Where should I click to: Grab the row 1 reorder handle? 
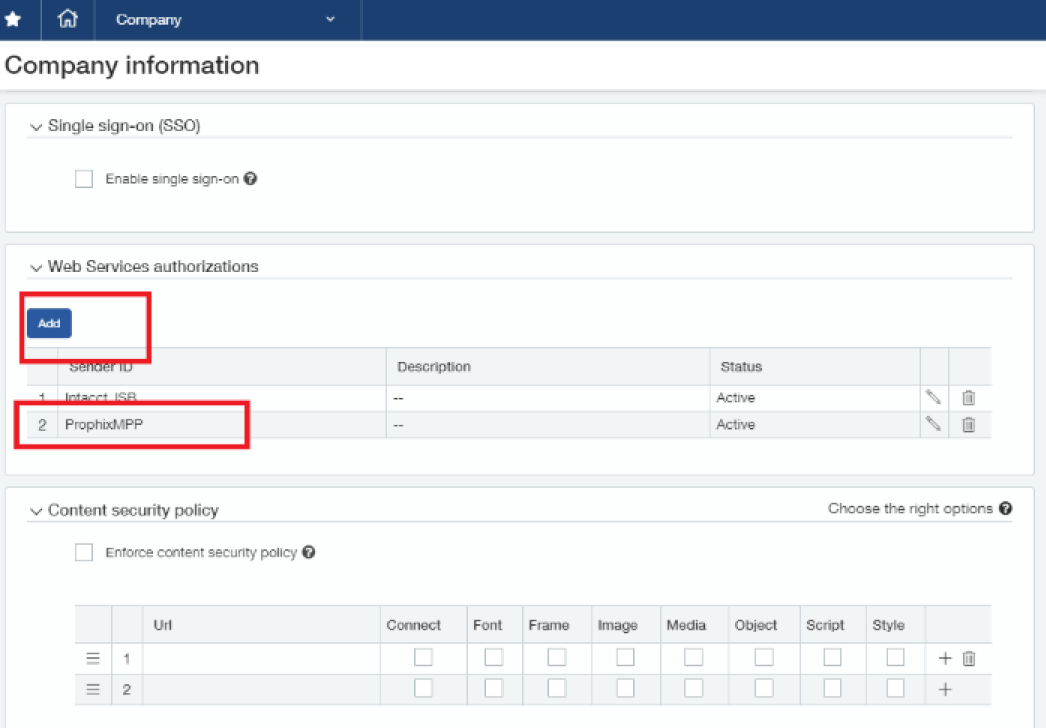[x=93, y=659]
